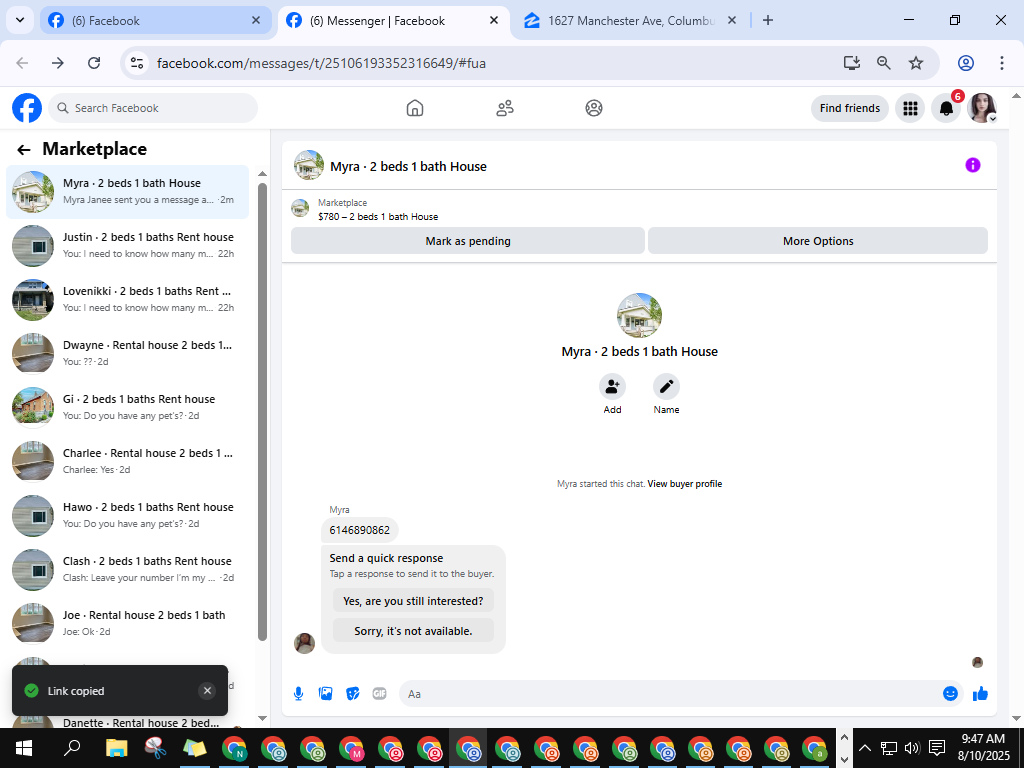This screenshot has width=1024, height=768.
Task: Open Chrome zoom magnifier icon
Action: click(x=884, y=63)
